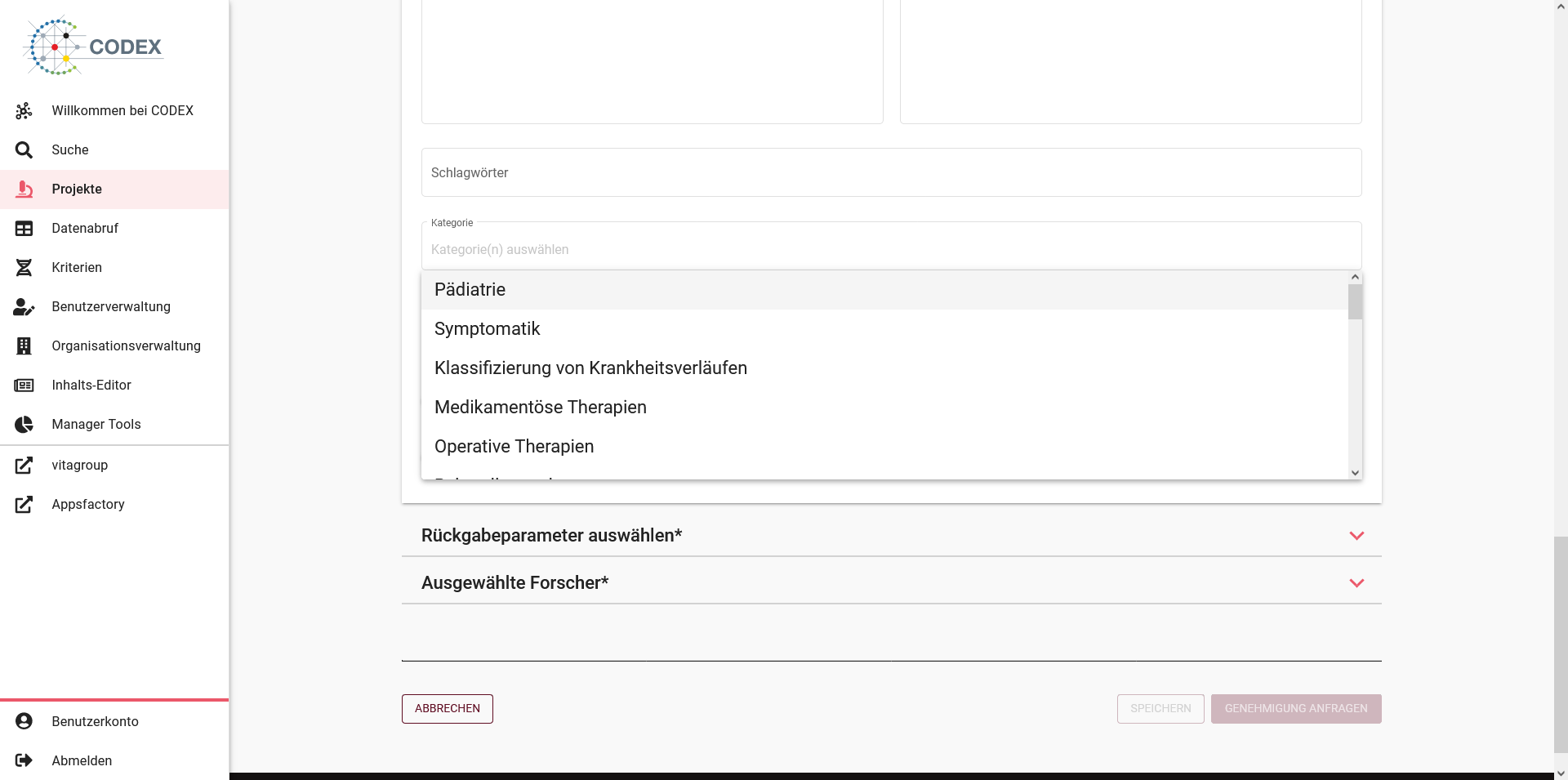
Task: Expand Ausgewählte Forscher section
Action: pos(891,583)
